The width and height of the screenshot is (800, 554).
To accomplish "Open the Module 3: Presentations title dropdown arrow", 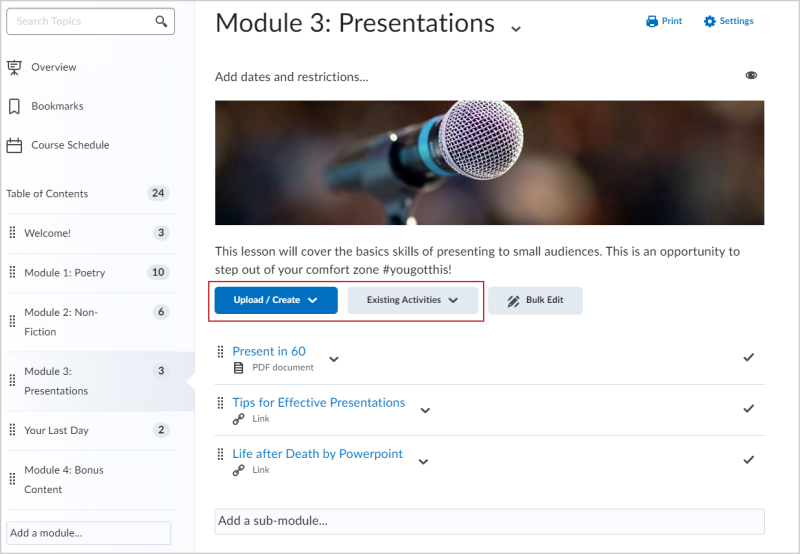I will pyautogui.click(x=516, y=28).
